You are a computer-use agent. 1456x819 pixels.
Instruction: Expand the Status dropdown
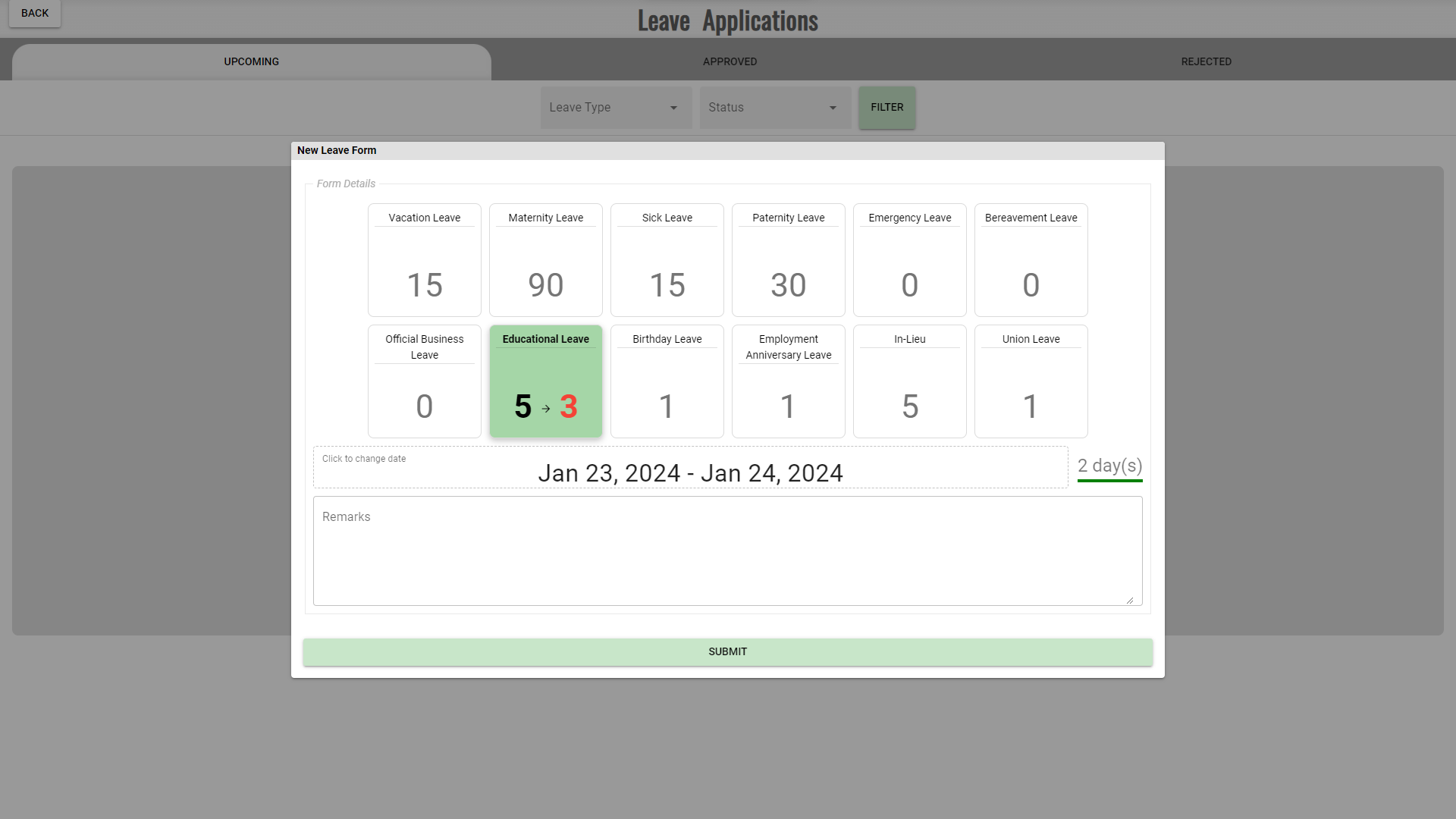(775, 108)
